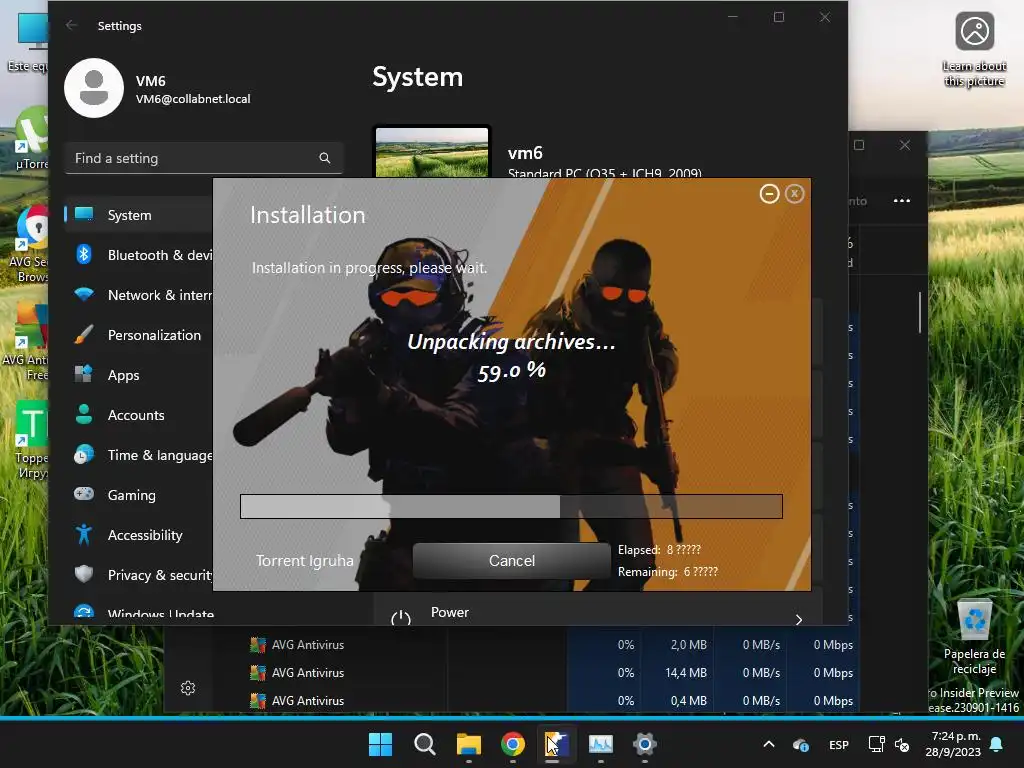The height and width of the screenshot is (768, 1024).
Task: Switch to Task Manager in taskbar
Action: (x=600, y=744)
